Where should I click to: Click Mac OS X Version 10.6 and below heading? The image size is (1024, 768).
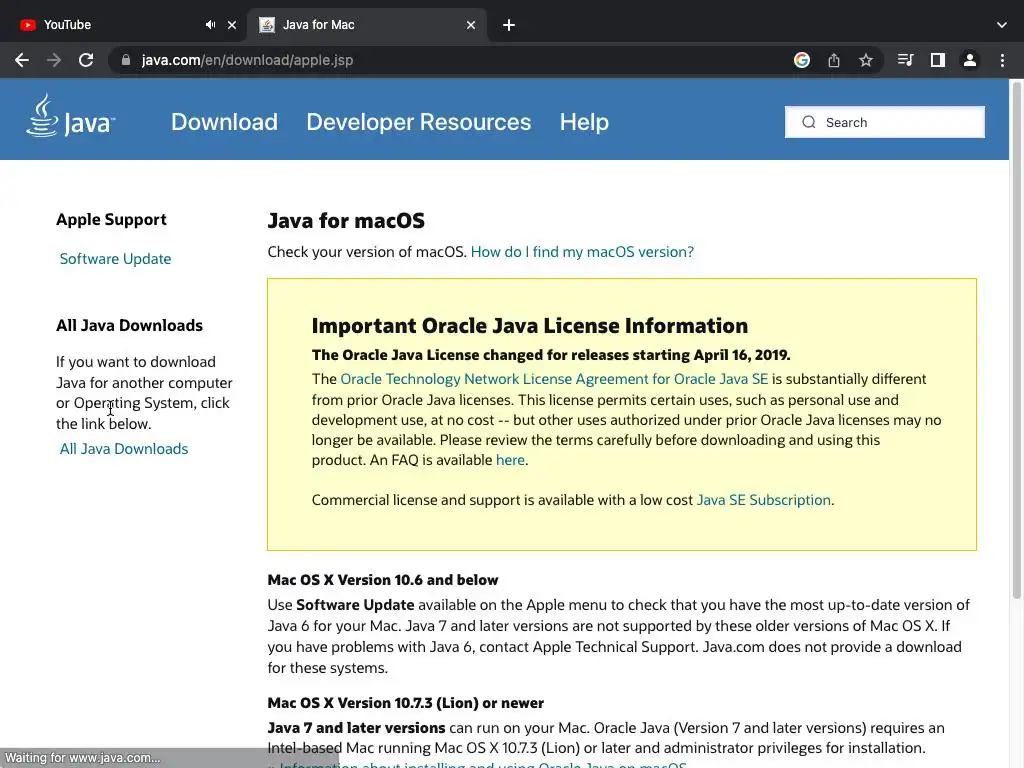(x=383, y=580)
